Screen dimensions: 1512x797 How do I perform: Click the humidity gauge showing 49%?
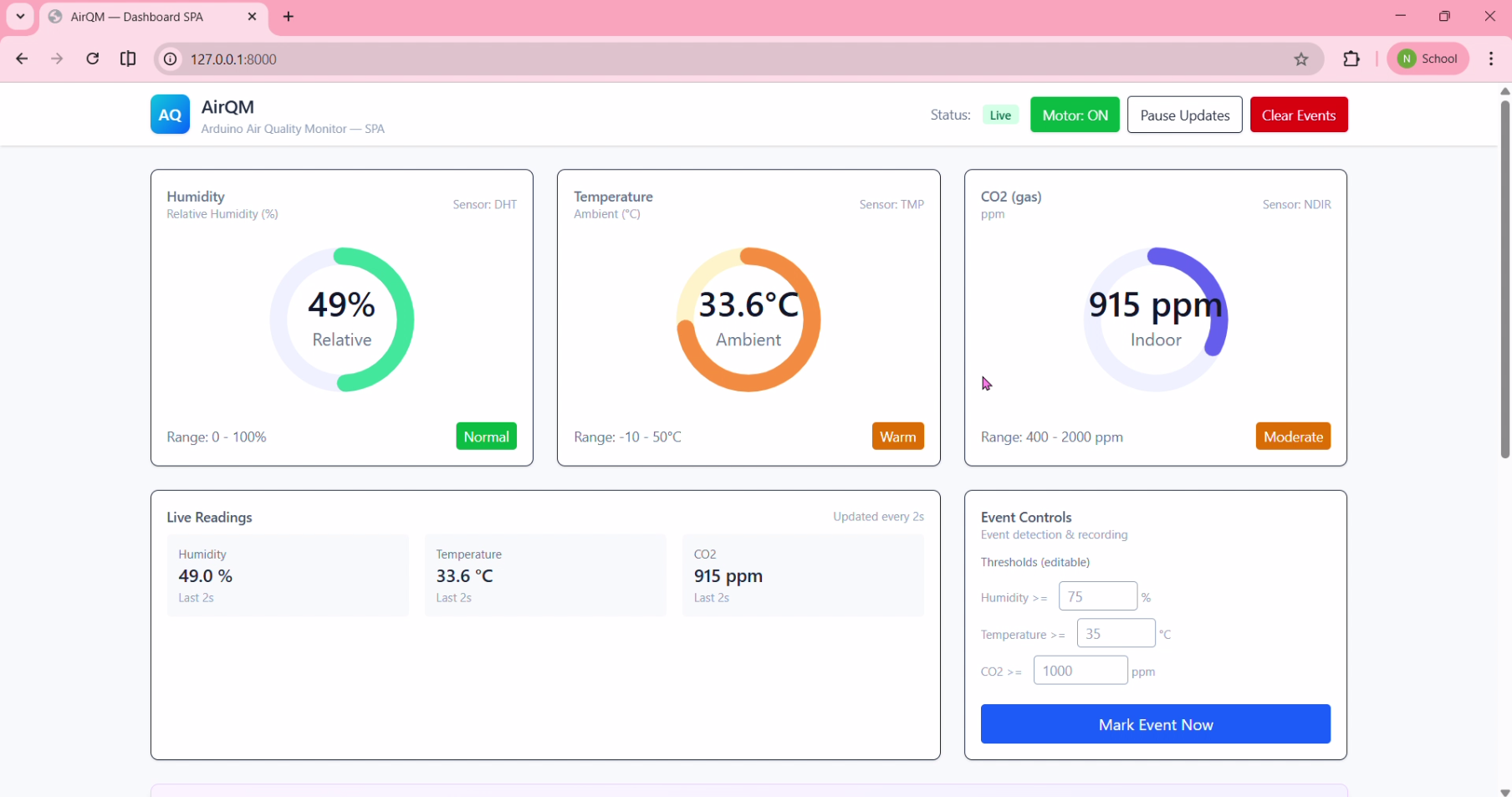341,319
